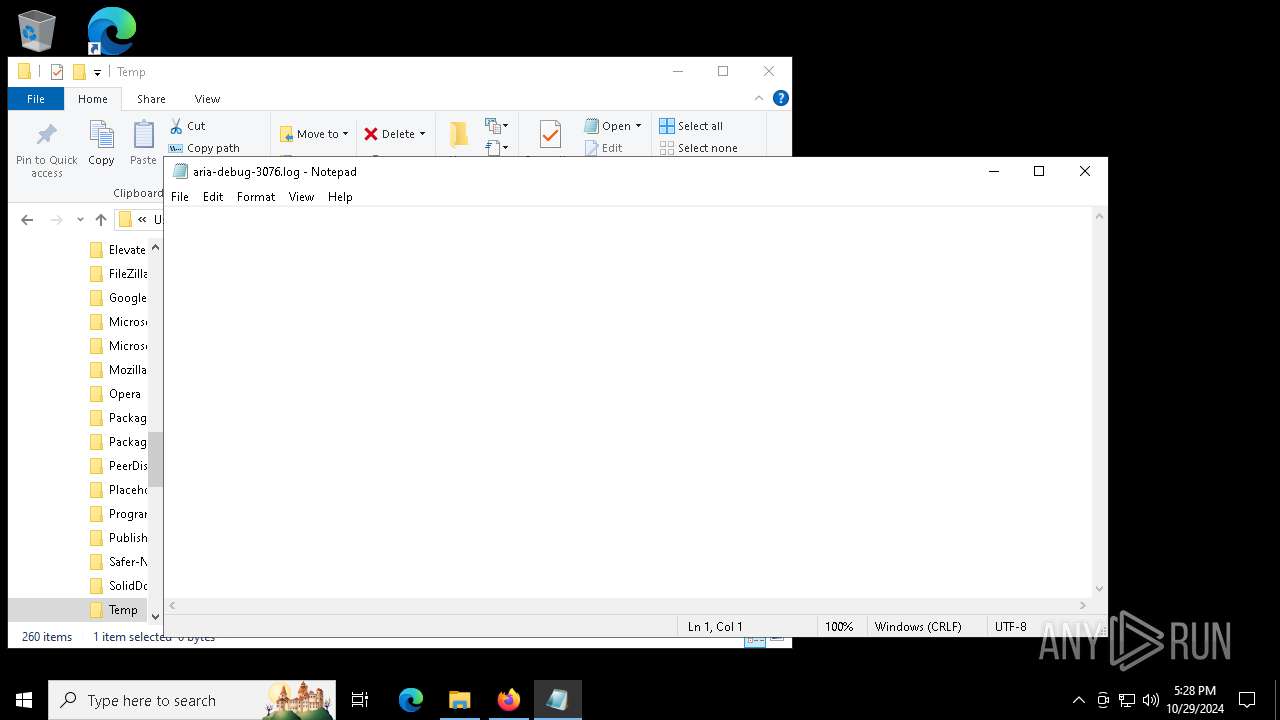Select the Safer-N folder in tree

118,562
